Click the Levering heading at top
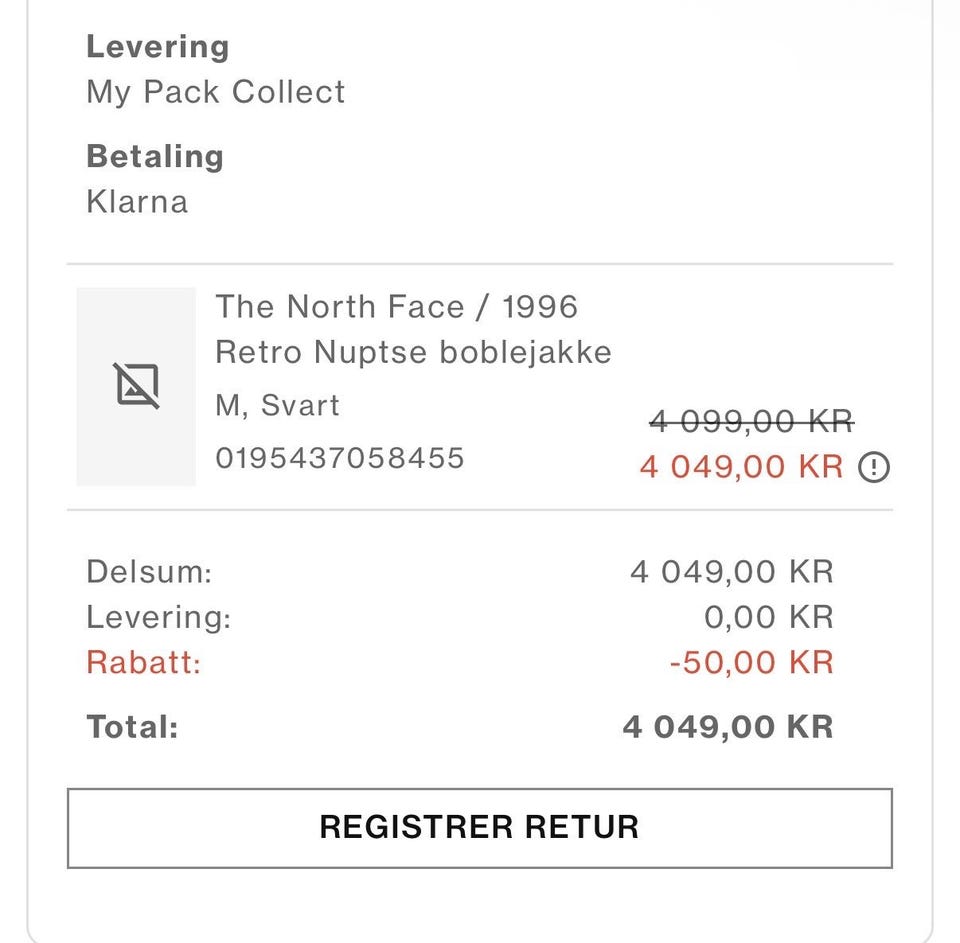This screenshot has width=960, height=943. pyautogui.click(x=157, y=46)
